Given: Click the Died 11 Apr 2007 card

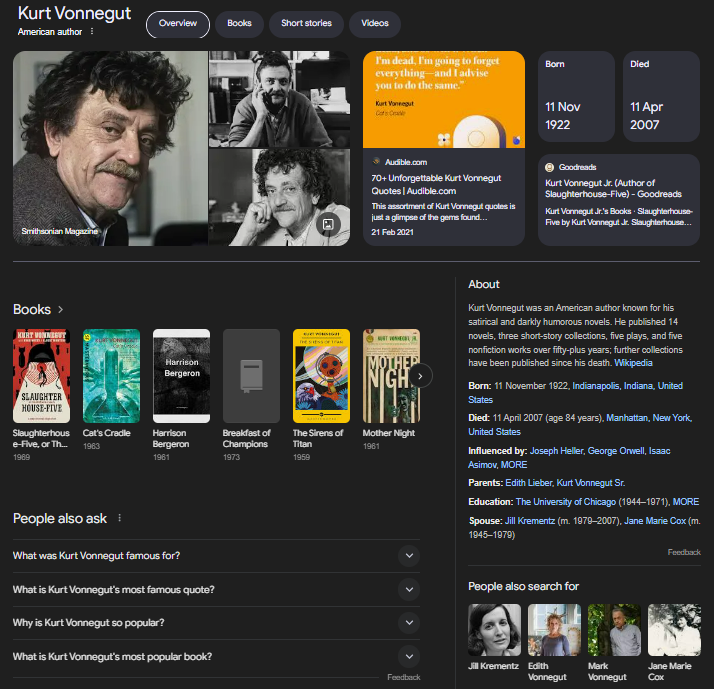Looking at the screenshot, I should click(661, 97).
